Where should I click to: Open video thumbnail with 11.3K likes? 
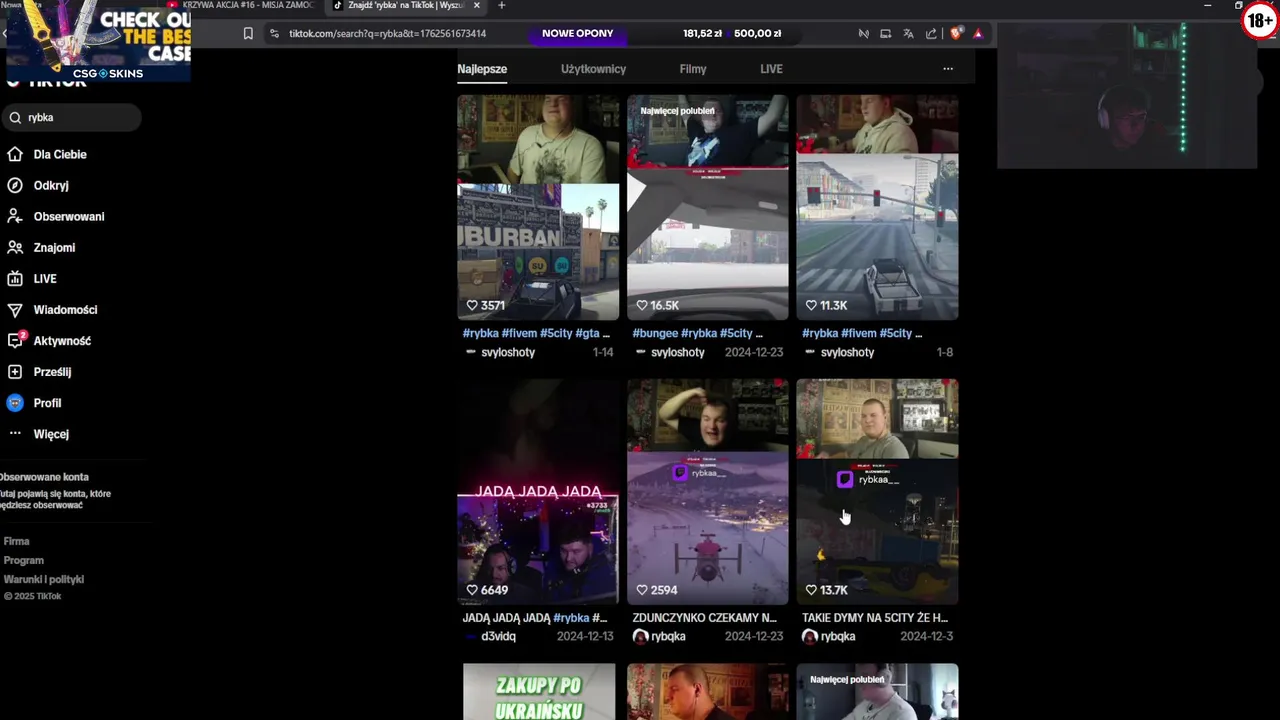pyautogui.click(x=877, y=207)
